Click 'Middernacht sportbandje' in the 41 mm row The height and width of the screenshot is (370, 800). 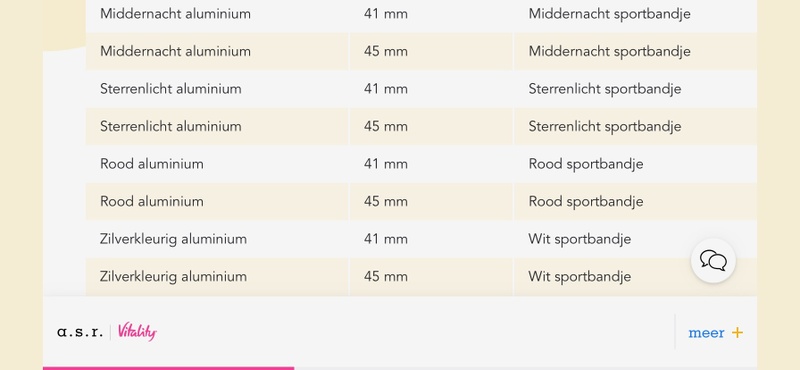pyautogui.click(x=609, y=14)
